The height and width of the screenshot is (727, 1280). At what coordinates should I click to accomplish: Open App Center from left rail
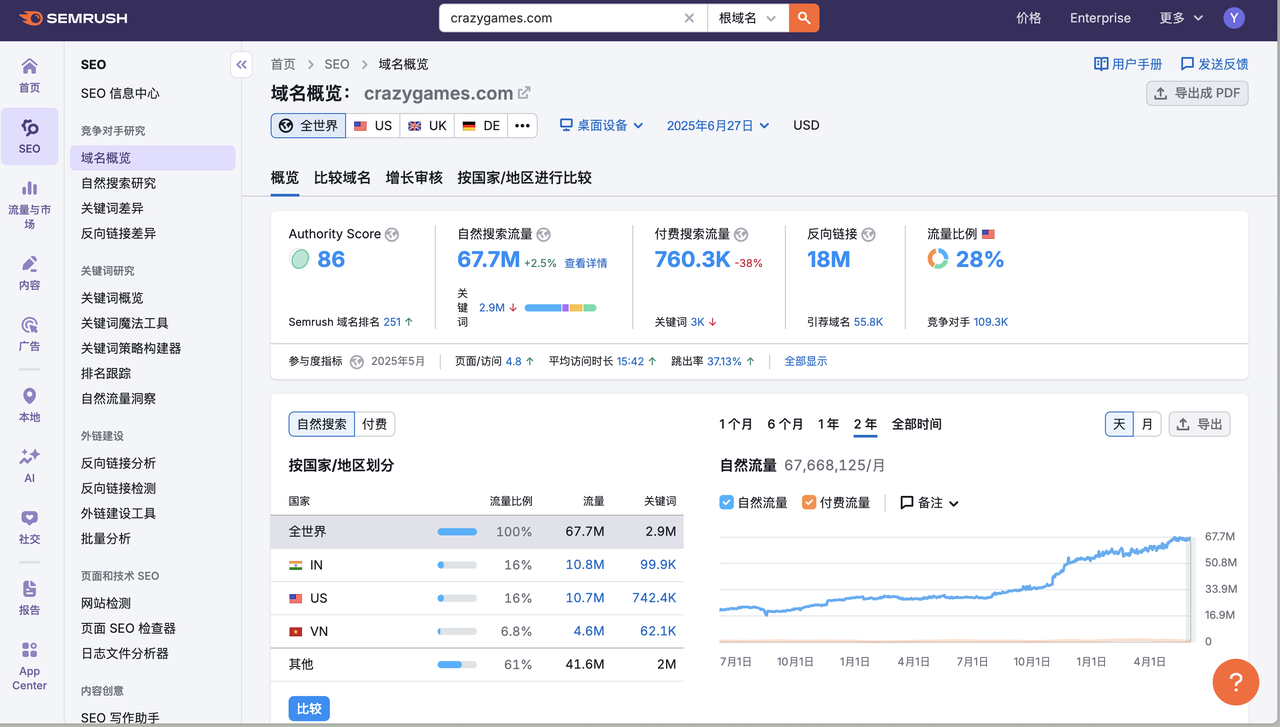click(29, 665)
